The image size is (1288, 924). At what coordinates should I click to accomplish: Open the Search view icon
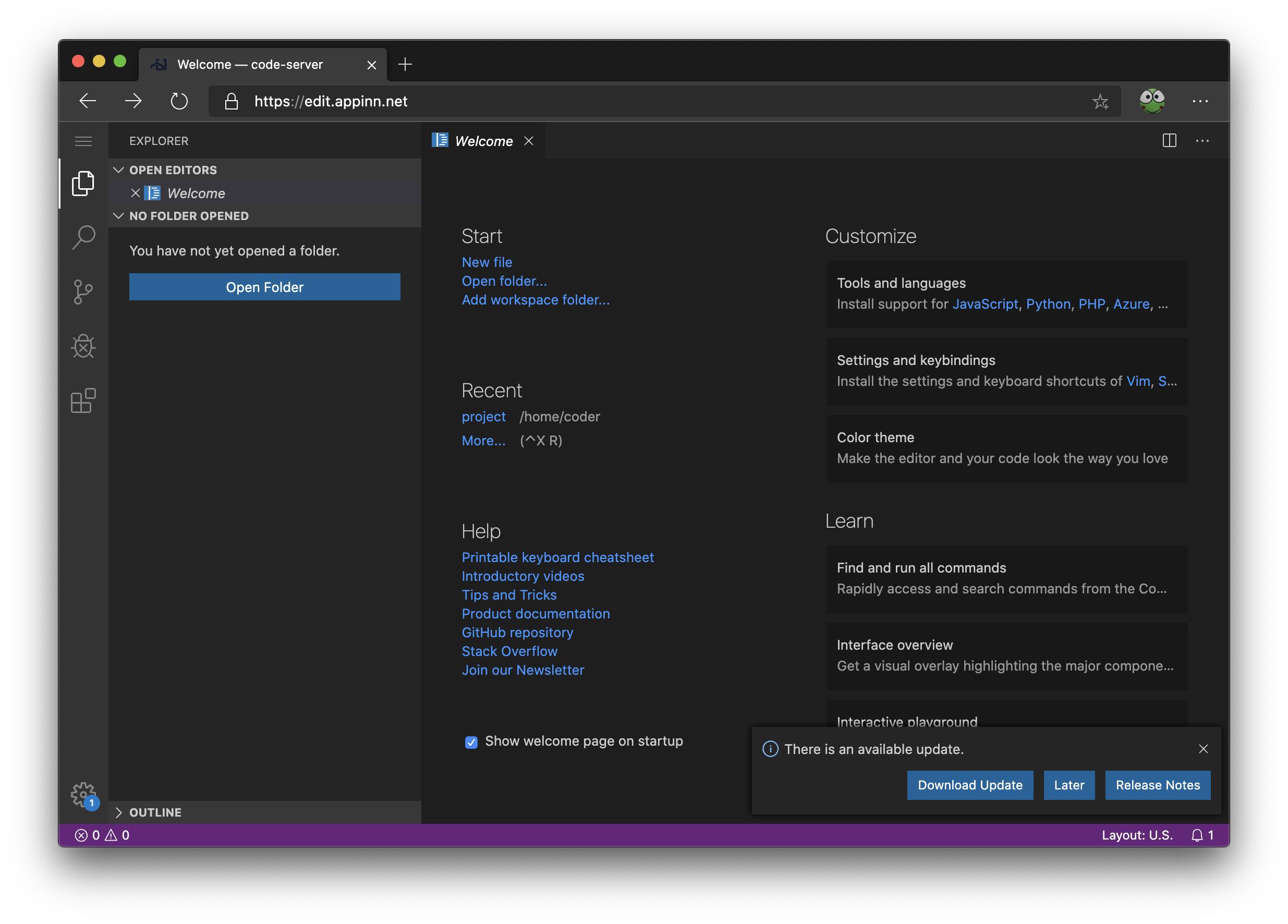point(83,237)
